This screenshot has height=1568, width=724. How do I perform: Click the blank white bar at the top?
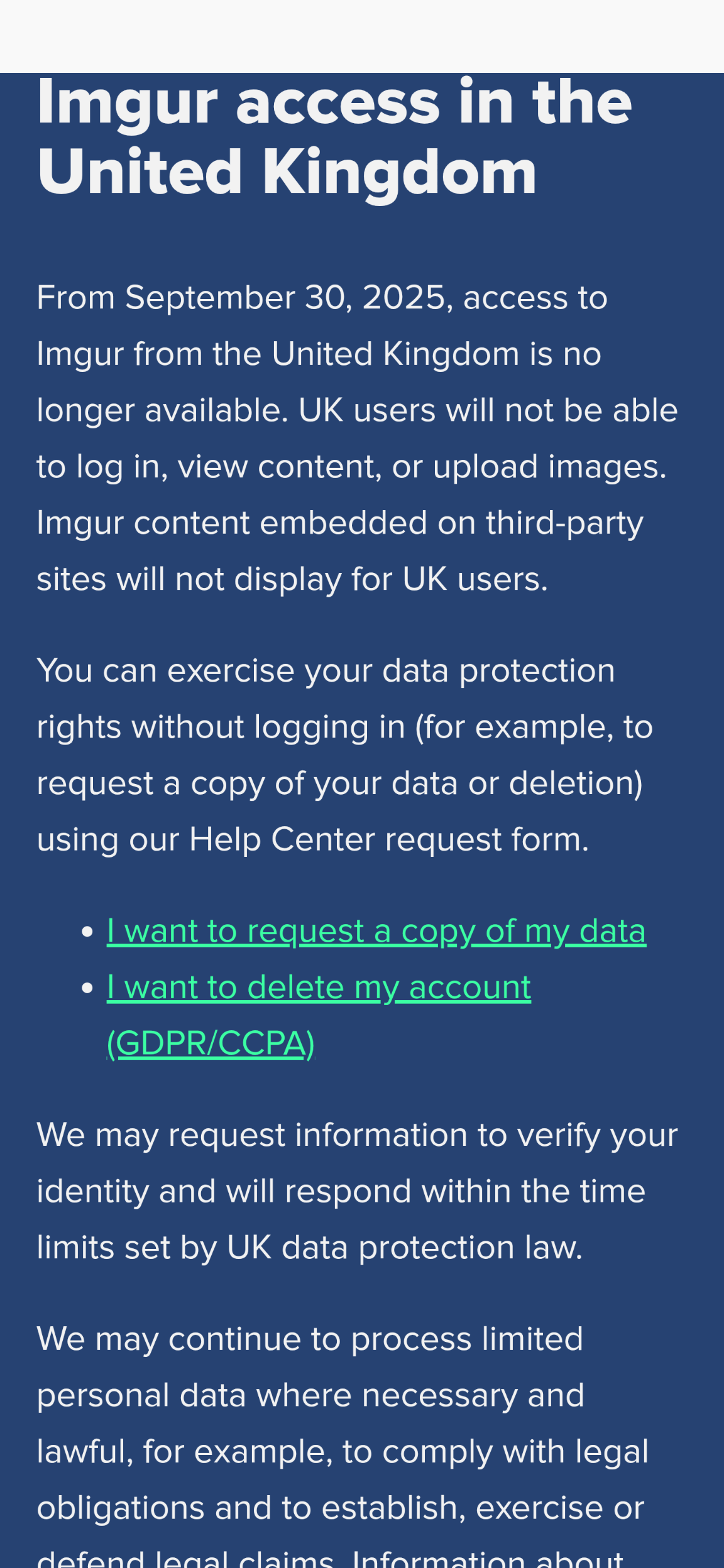(x=362, y=36)
